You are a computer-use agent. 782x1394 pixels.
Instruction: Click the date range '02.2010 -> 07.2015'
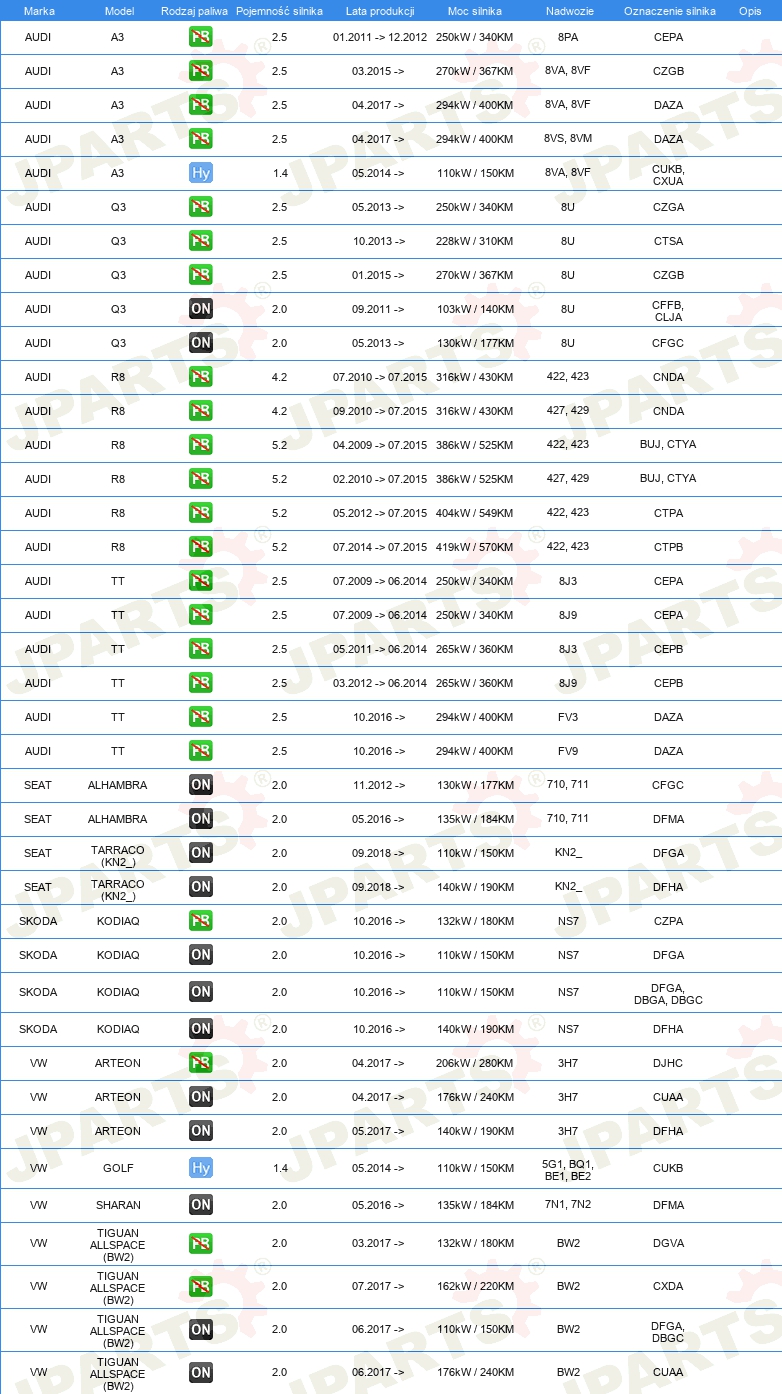point(380,479)
